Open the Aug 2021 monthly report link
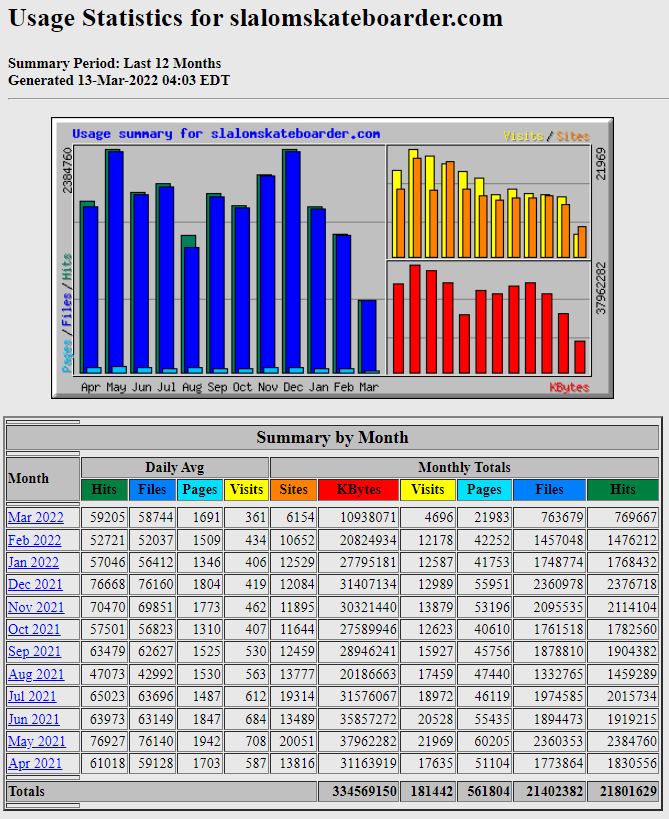The width and height of the screenshot is (669, 819). click(36, 674)
